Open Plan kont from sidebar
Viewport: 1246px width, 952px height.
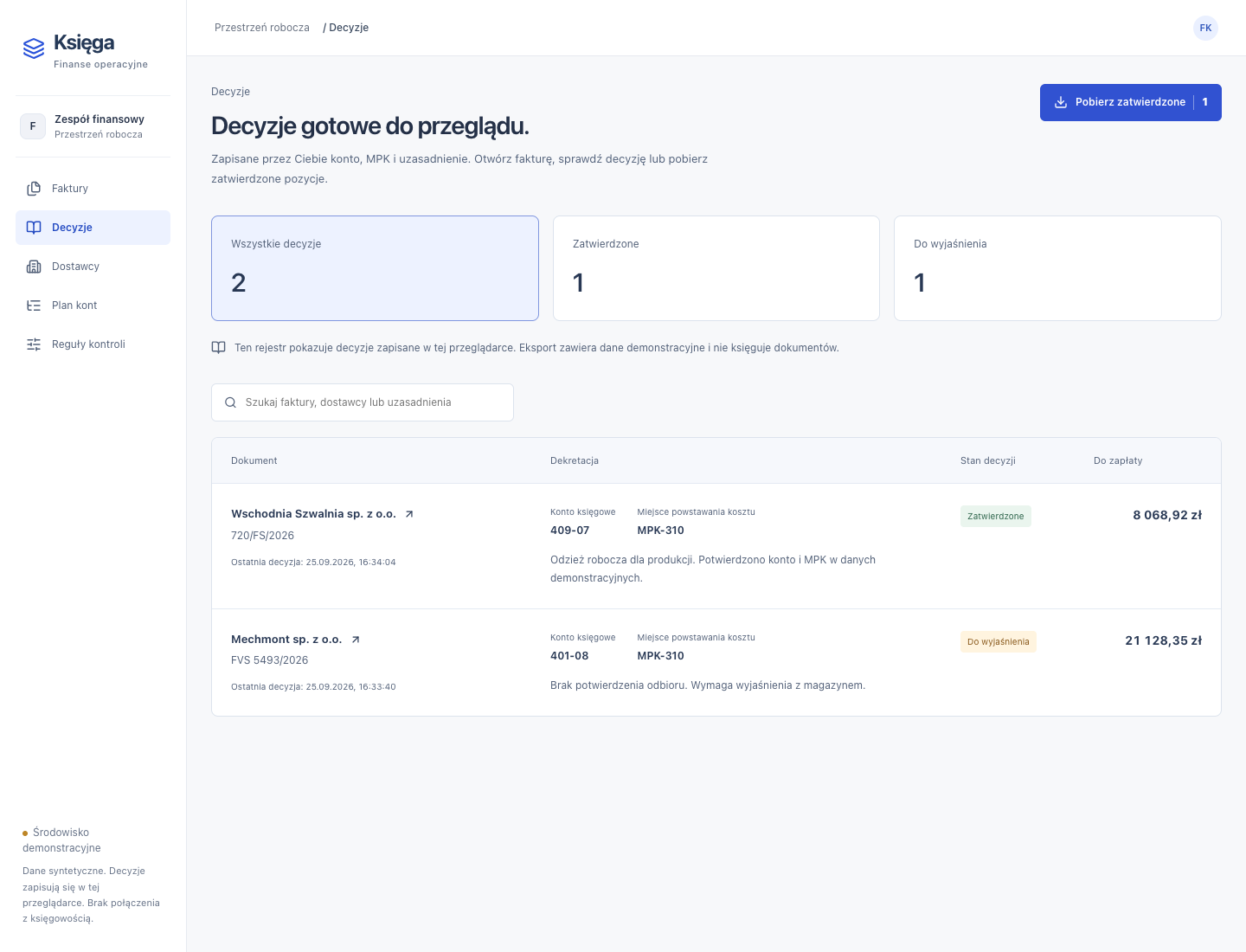93,306
